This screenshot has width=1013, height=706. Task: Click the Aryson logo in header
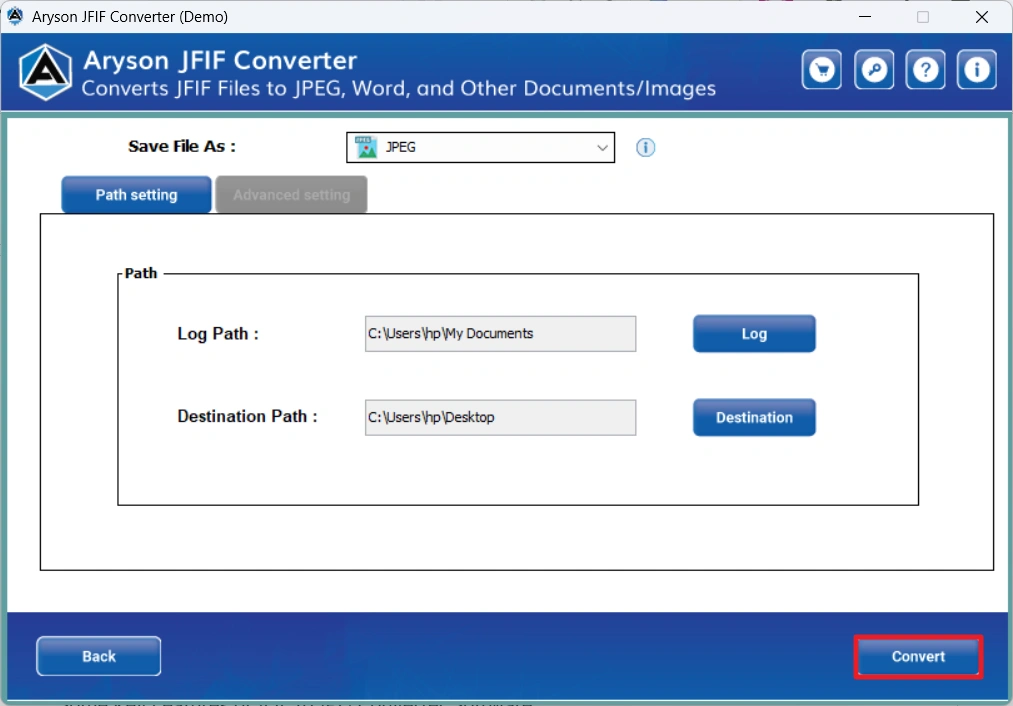pyautogui.click(x=45, y=72)
